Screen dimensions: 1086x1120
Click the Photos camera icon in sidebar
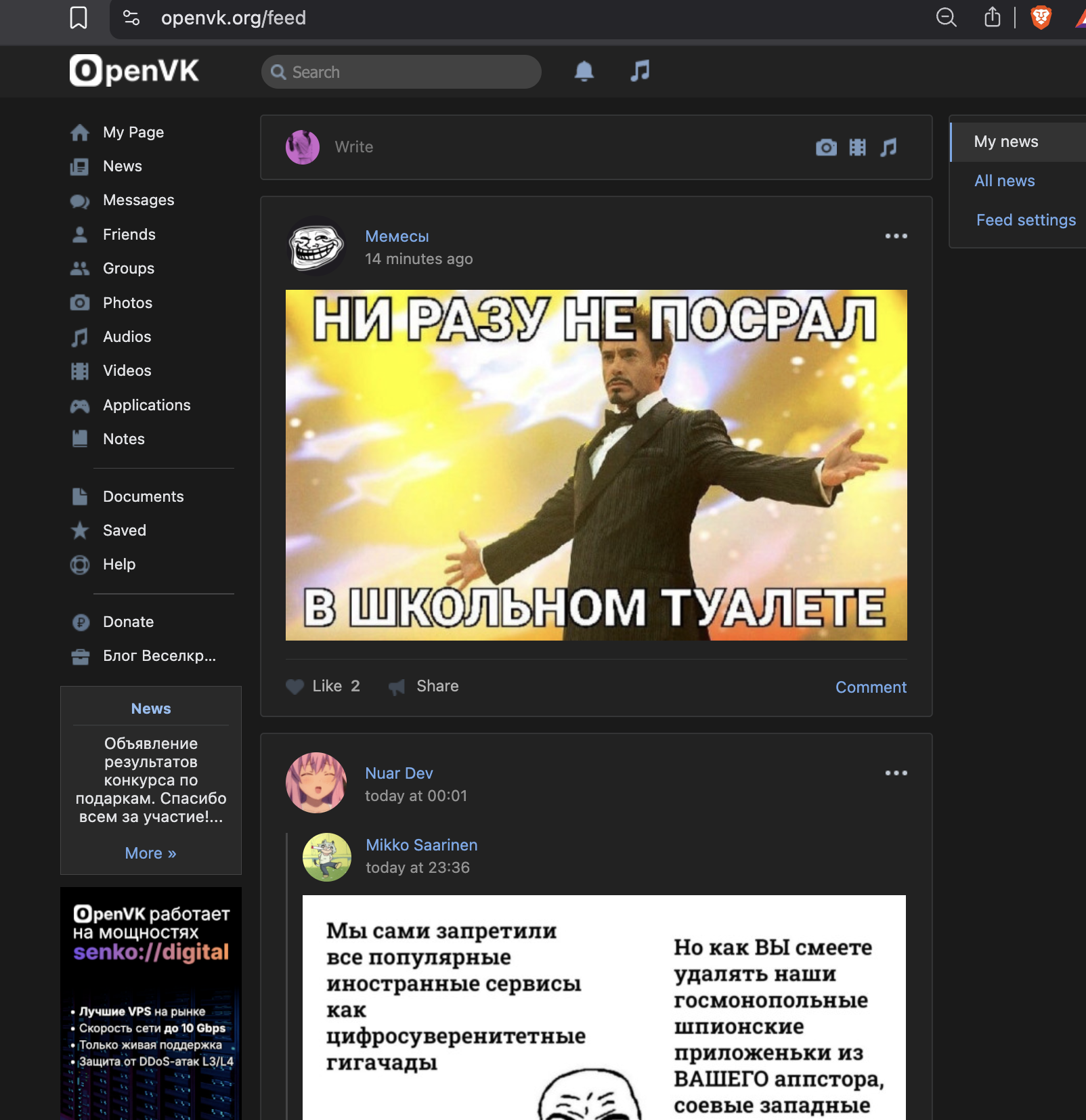click(80, 303)
